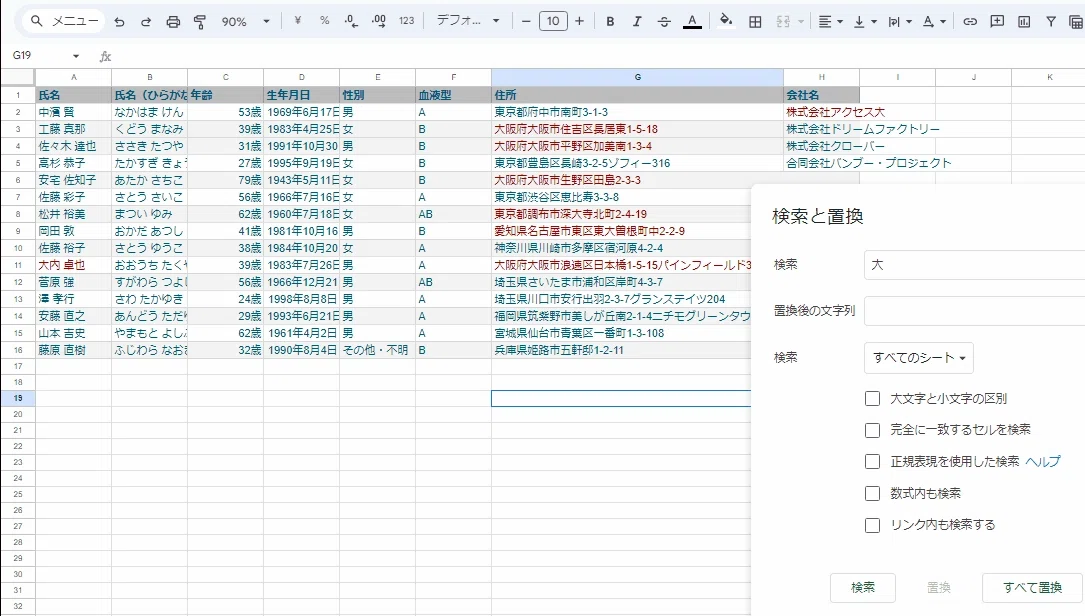Toggle italic formatting

[x=637, y=21]
